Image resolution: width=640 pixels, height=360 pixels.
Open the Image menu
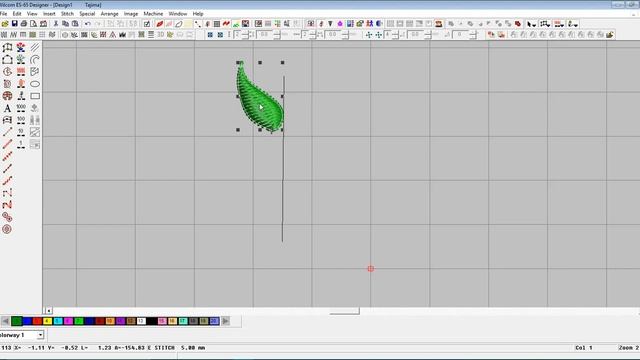coord(131,13)
